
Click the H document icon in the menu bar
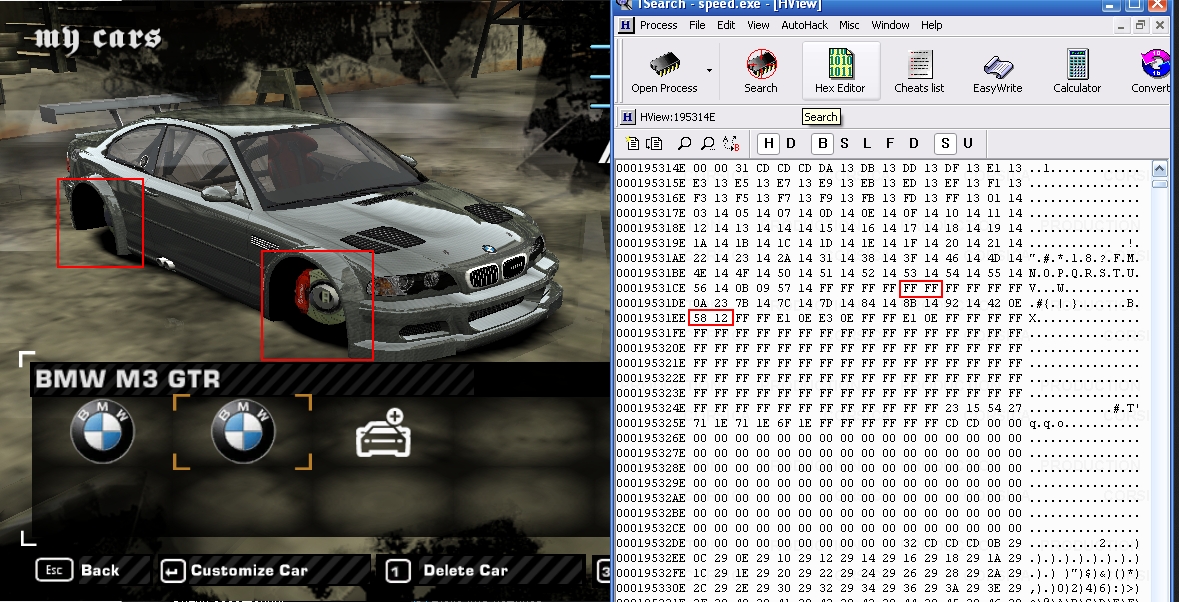click(626, 25)
